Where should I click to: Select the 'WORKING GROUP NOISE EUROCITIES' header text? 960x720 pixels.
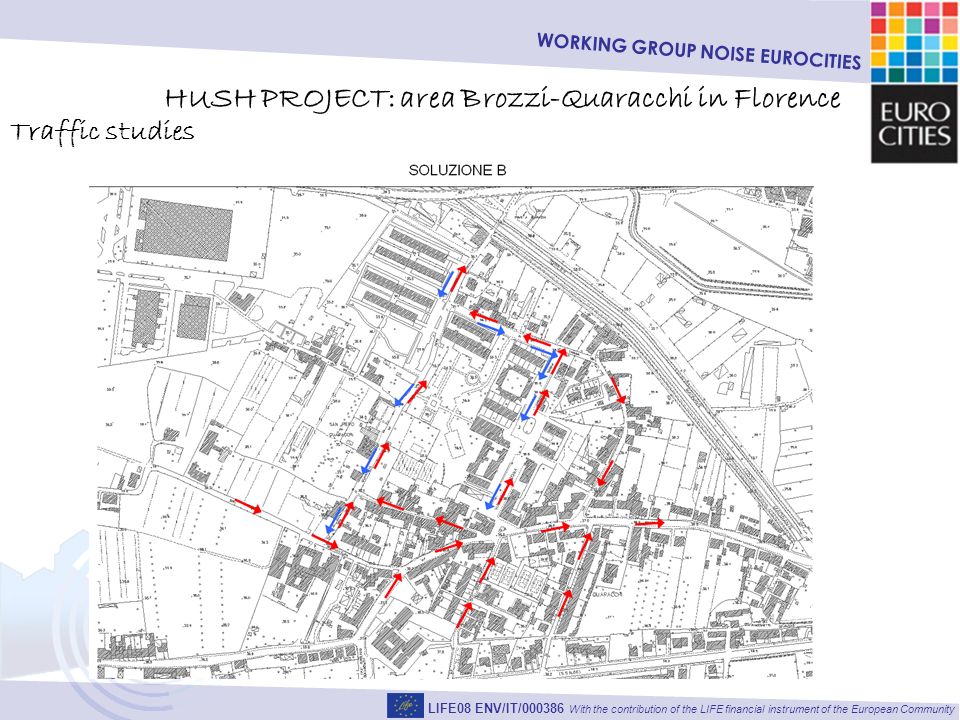699,51
